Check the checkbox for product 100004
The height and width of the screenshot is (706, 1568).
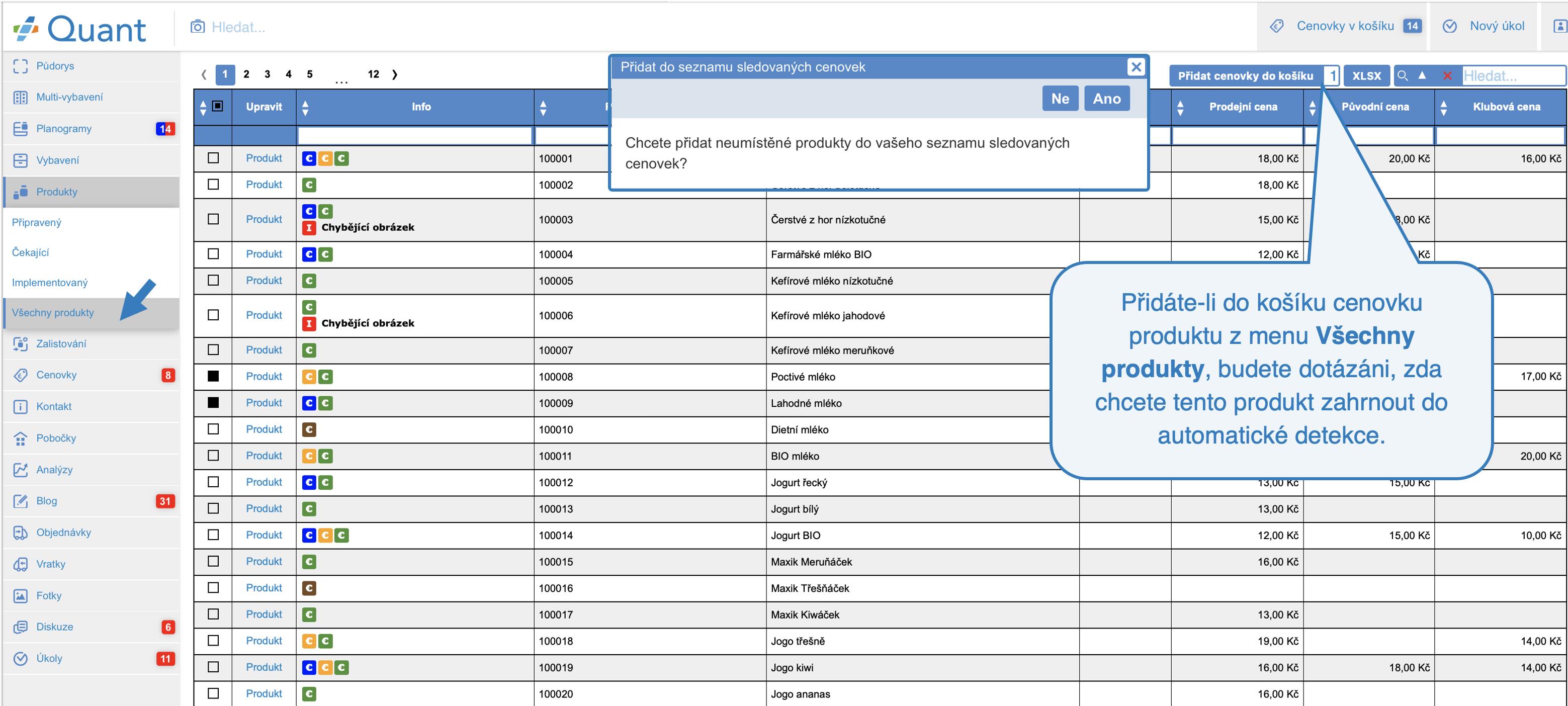click(213, 254)
